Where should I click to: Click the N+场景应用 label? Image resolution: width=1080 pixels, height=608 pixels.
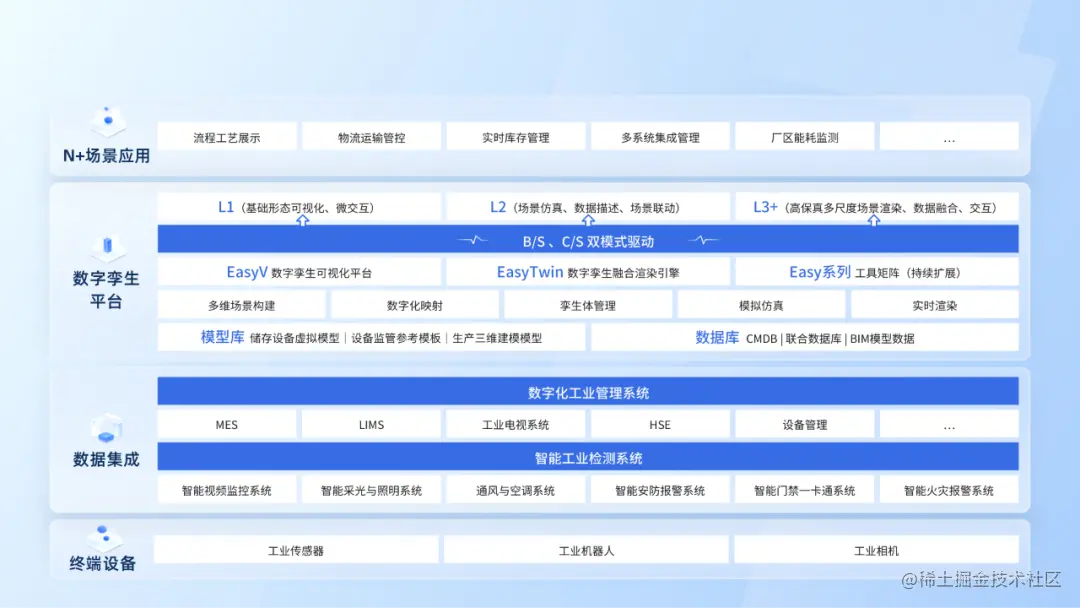click(x=107, y=156)
